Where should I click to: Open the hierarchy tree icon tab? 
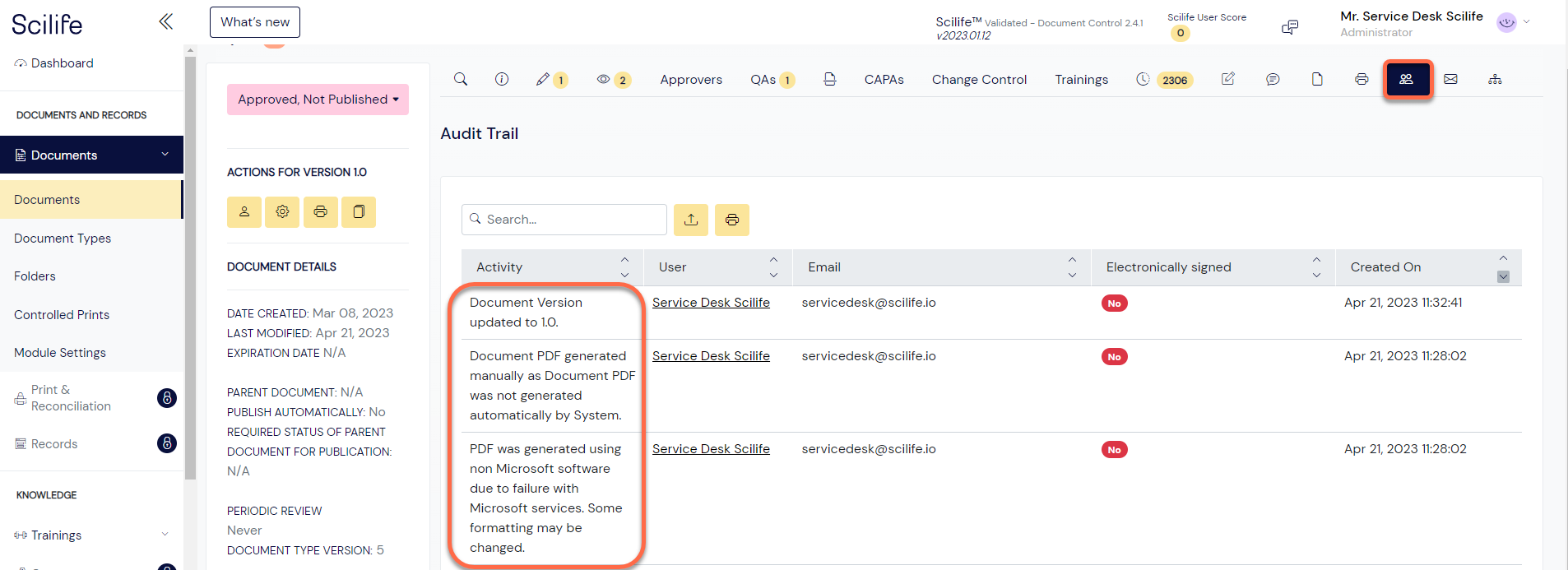pyautogui.click(x=1496, y=79)
